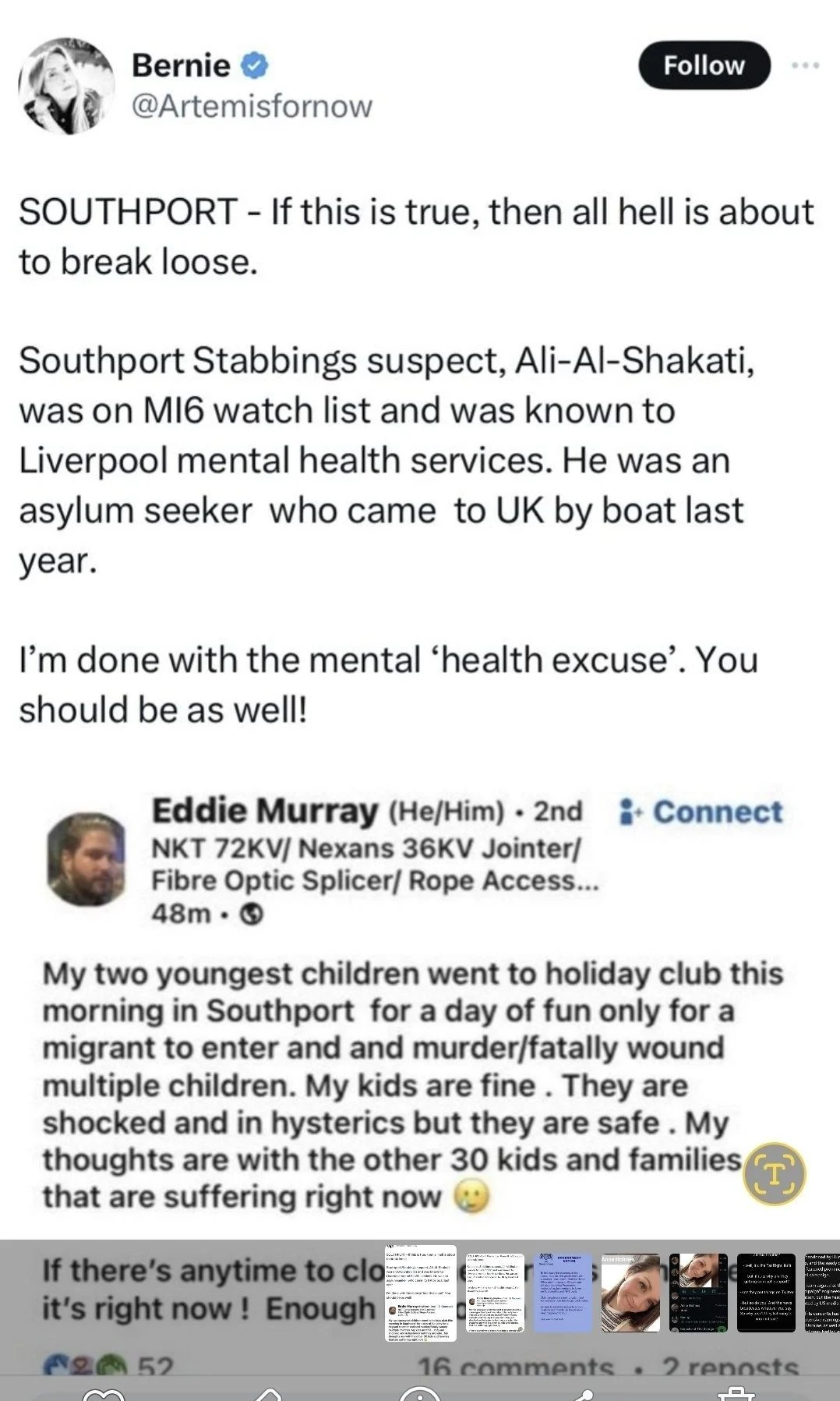Image resolution: width=840 pixels, height=1401 pixels.
Task: Open Eddie Murray's profile photo
Action: (86, 858)
